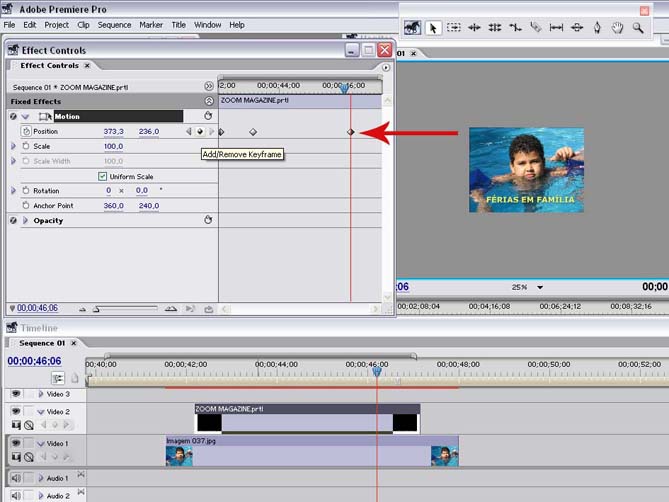The height and width of the screenshot is (502, 669).
Task: Select the Hand tool
Action: click(x=617, y=28)
